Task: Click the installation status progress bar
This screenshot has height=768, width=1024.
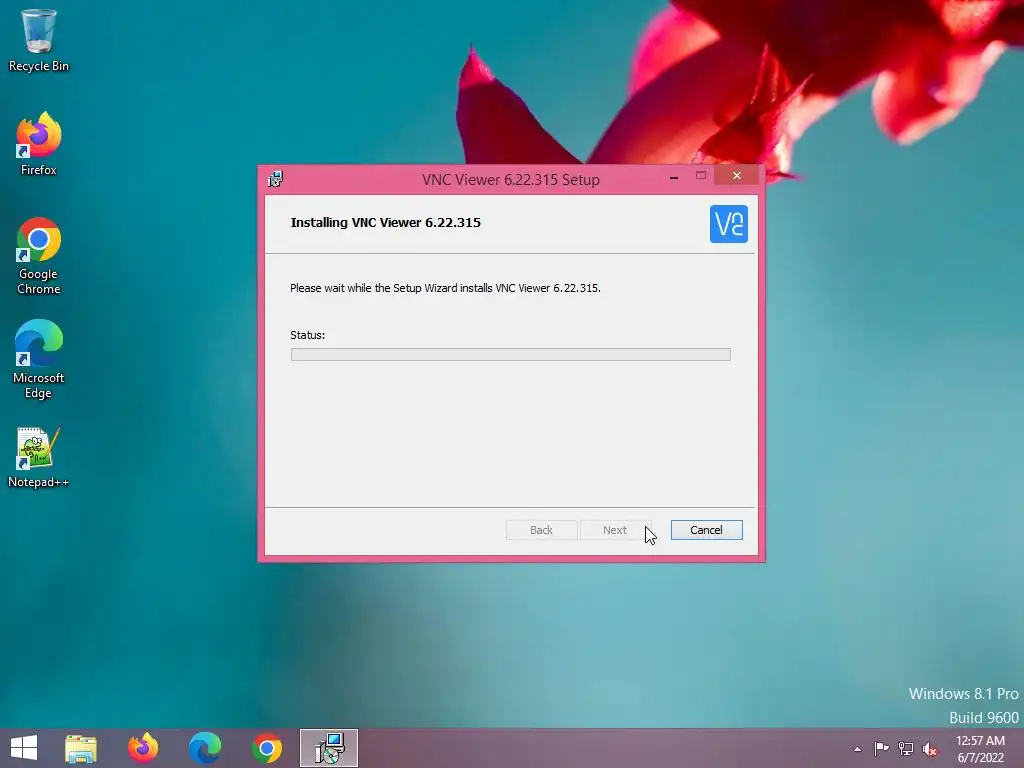Action: (x=511, y=354)
